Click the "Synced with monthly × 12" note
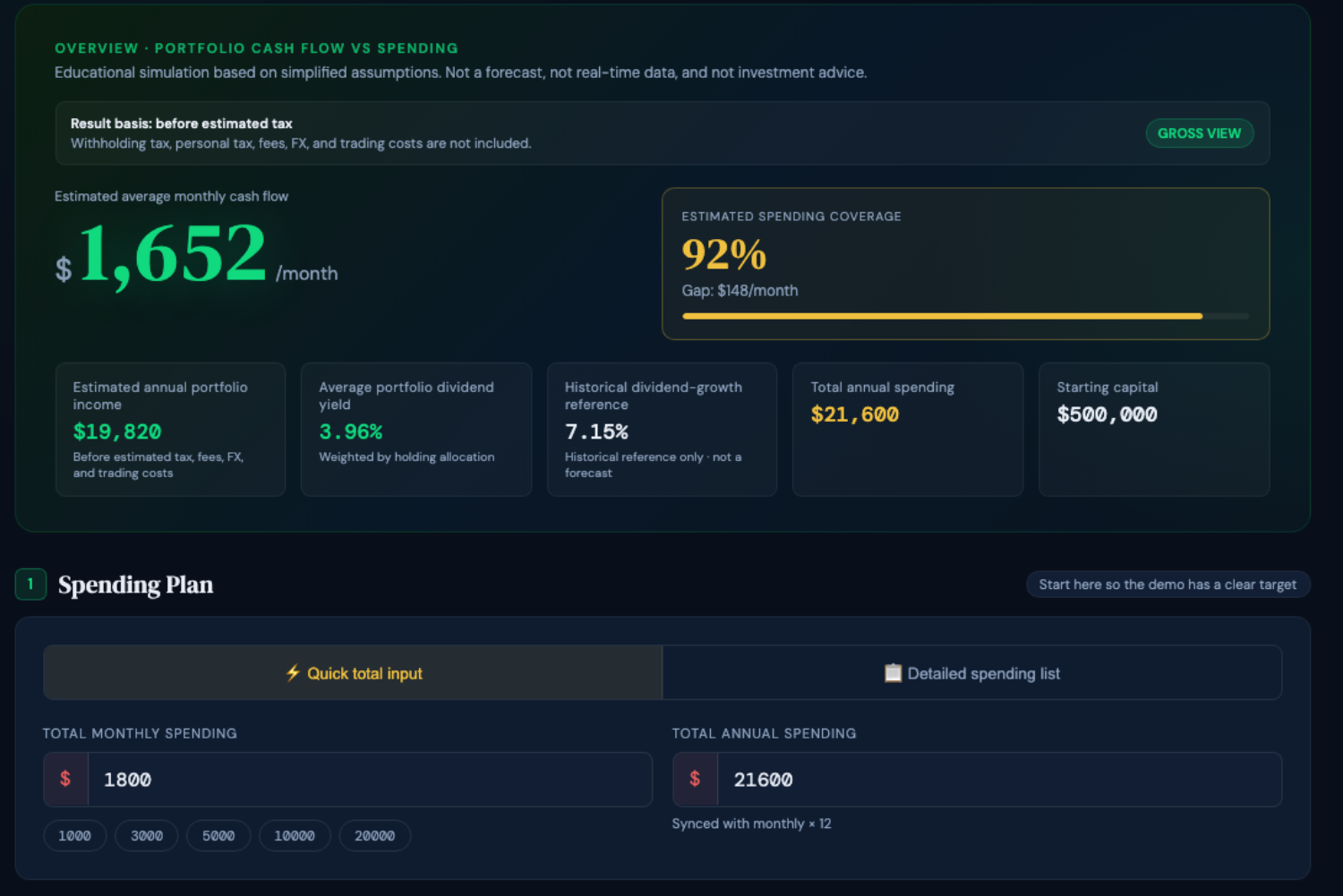The height and width of the screenshot is (896, 1343). click(752, 823)
